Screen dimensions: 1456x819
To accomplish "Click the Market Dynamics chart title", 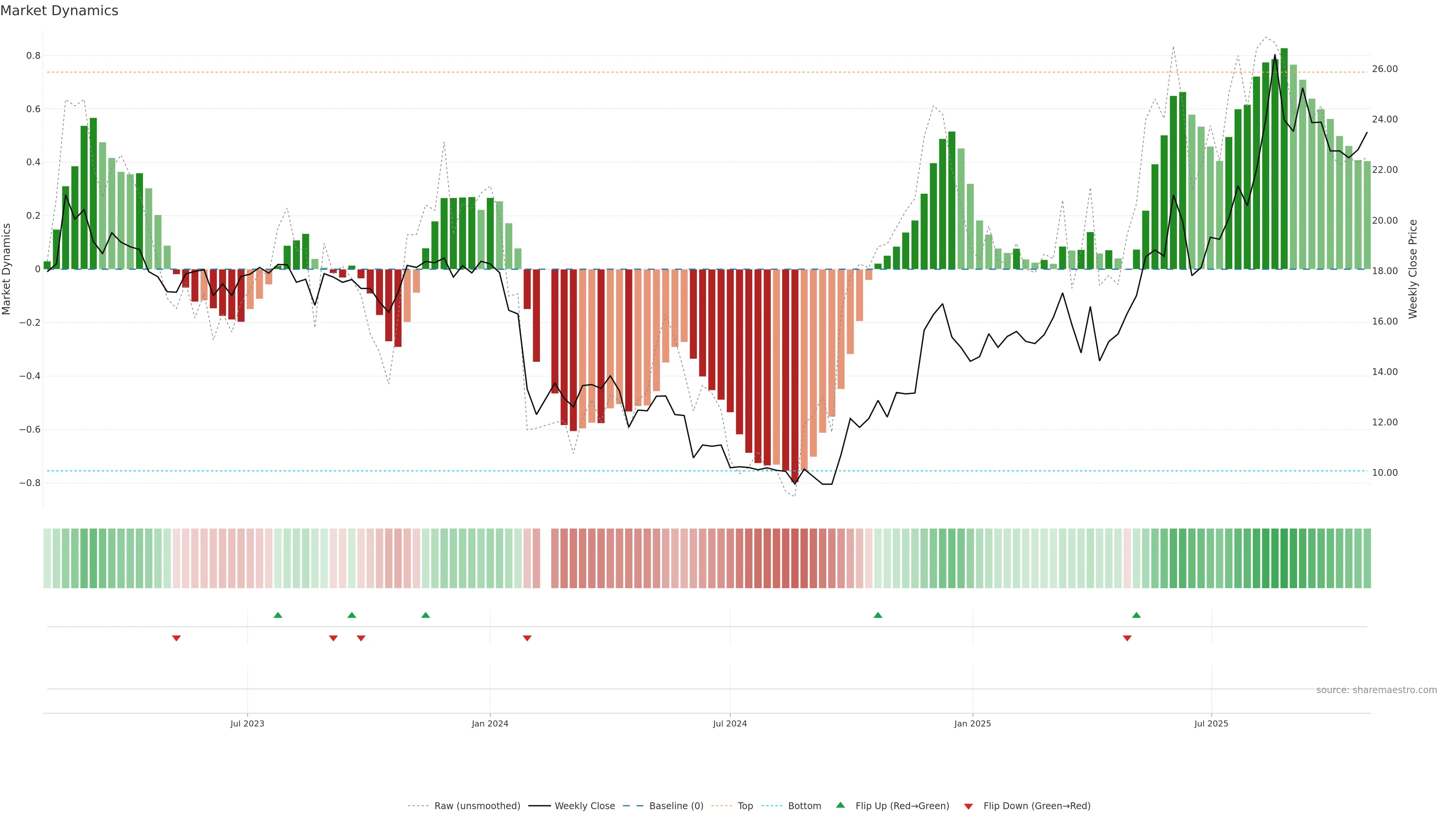I will [60, 11].
